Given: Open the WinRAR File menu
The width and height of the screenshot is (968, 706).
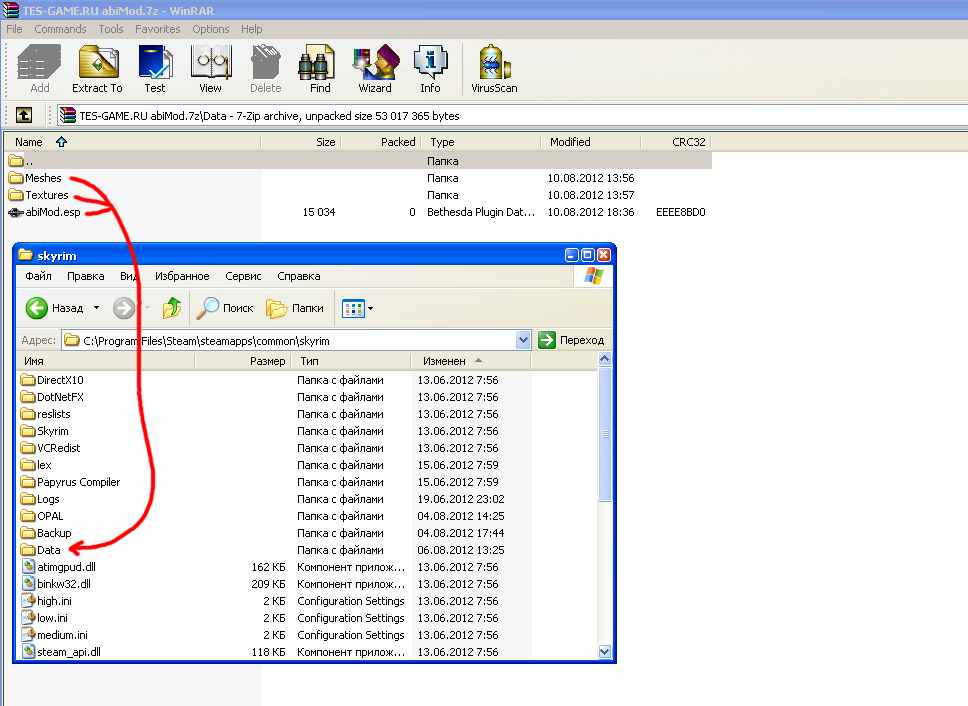Looking at the screenshot, I should point(14,29).
